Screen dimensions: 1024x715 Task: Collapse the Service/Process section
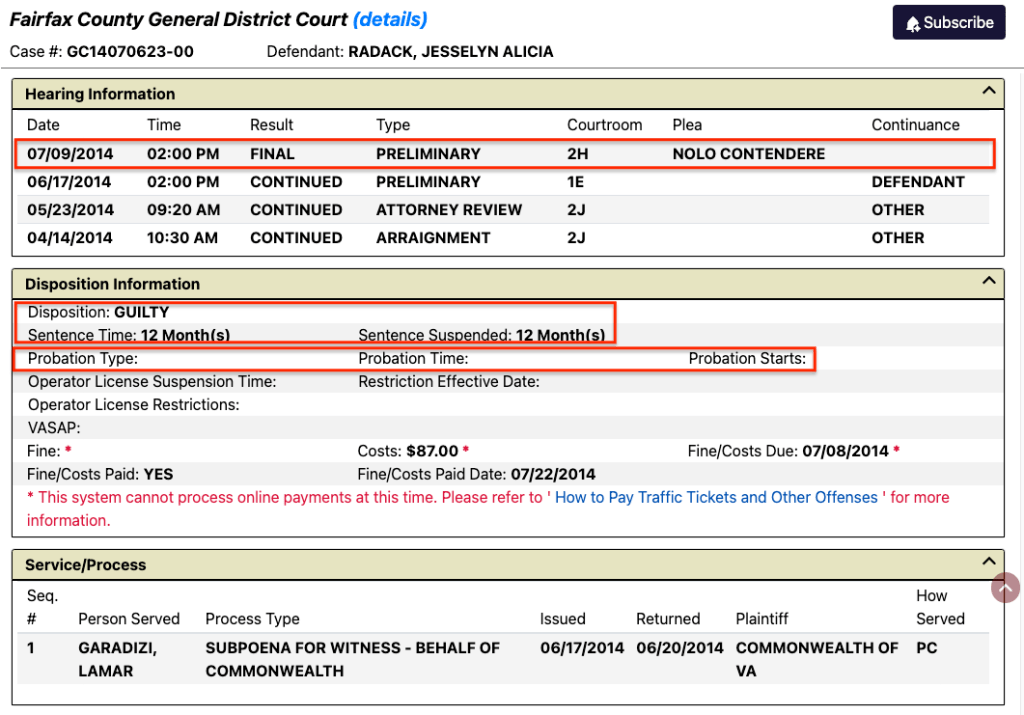(x=989, y=562)
